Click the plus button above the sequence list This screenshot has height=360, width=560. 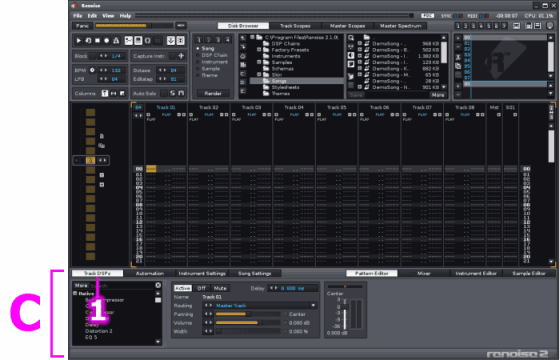(459, 38)
